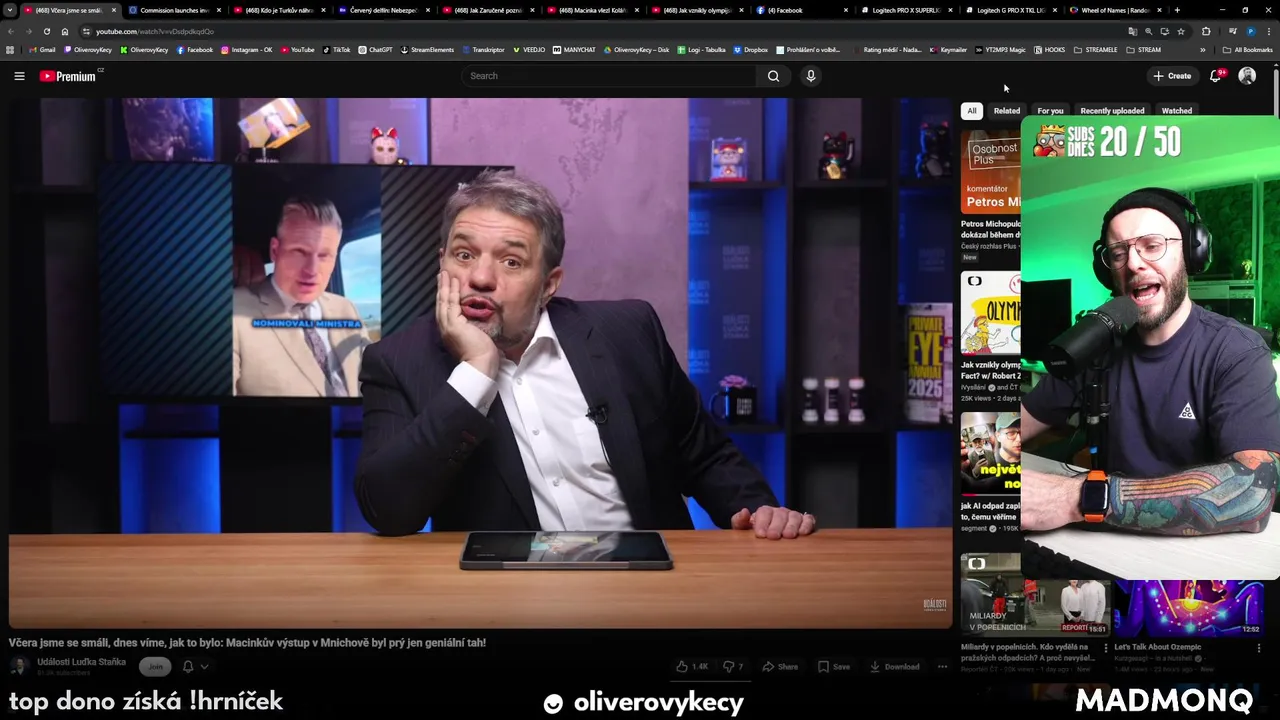1280x720 pixels.
Task: Go to YouTube Premium home logo
Action: pyautogui.click(x=68, y=76)
